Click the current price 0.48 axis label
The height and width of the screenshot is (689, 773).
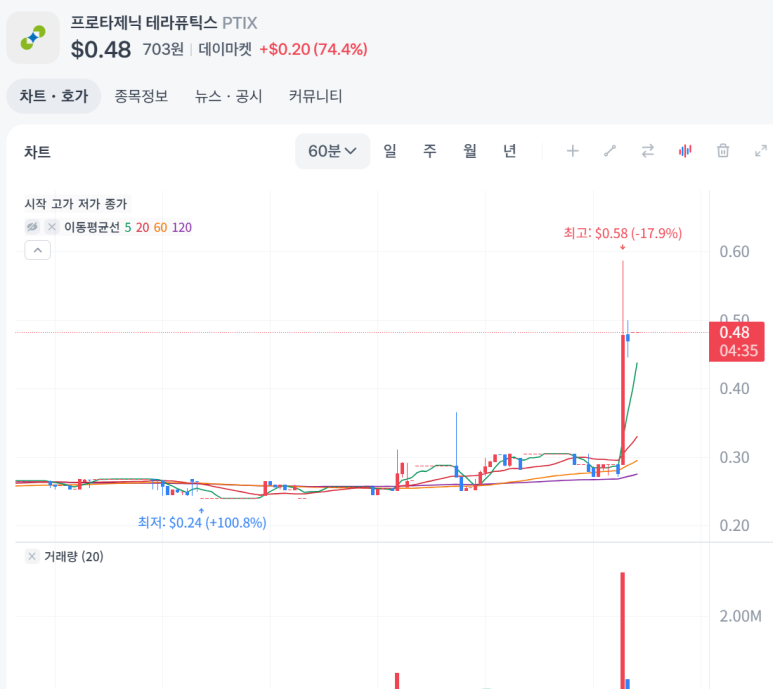coord(737,342)
